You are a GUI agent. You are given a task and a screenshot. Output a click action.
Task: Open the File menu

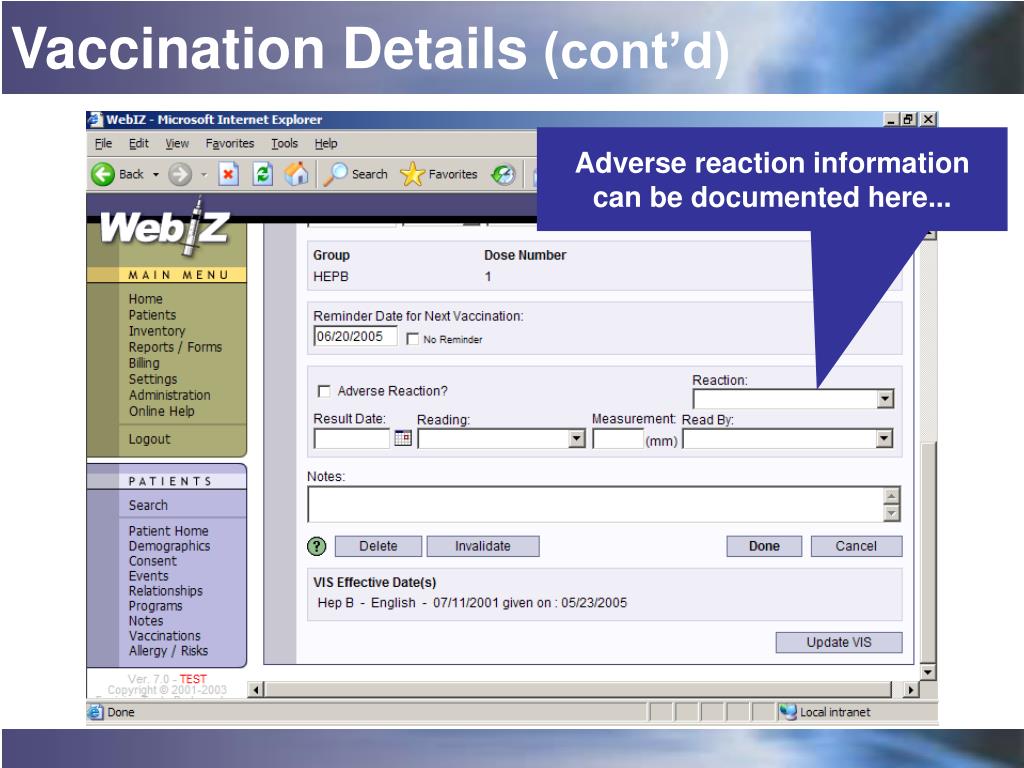click(x=103, y=144)
